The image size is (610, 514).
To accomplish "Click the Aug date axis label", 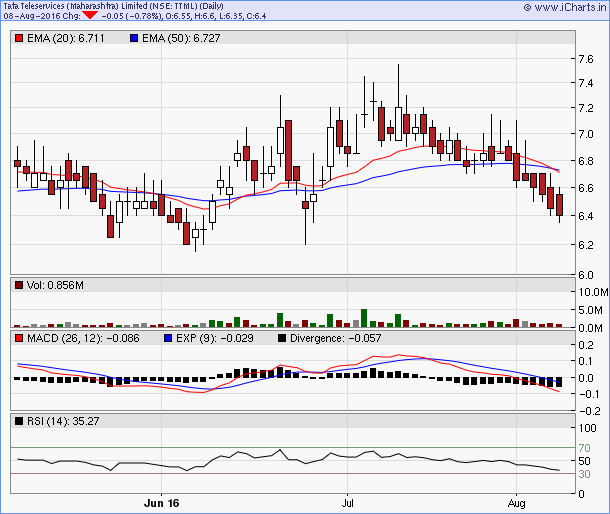I will point(516,503).
